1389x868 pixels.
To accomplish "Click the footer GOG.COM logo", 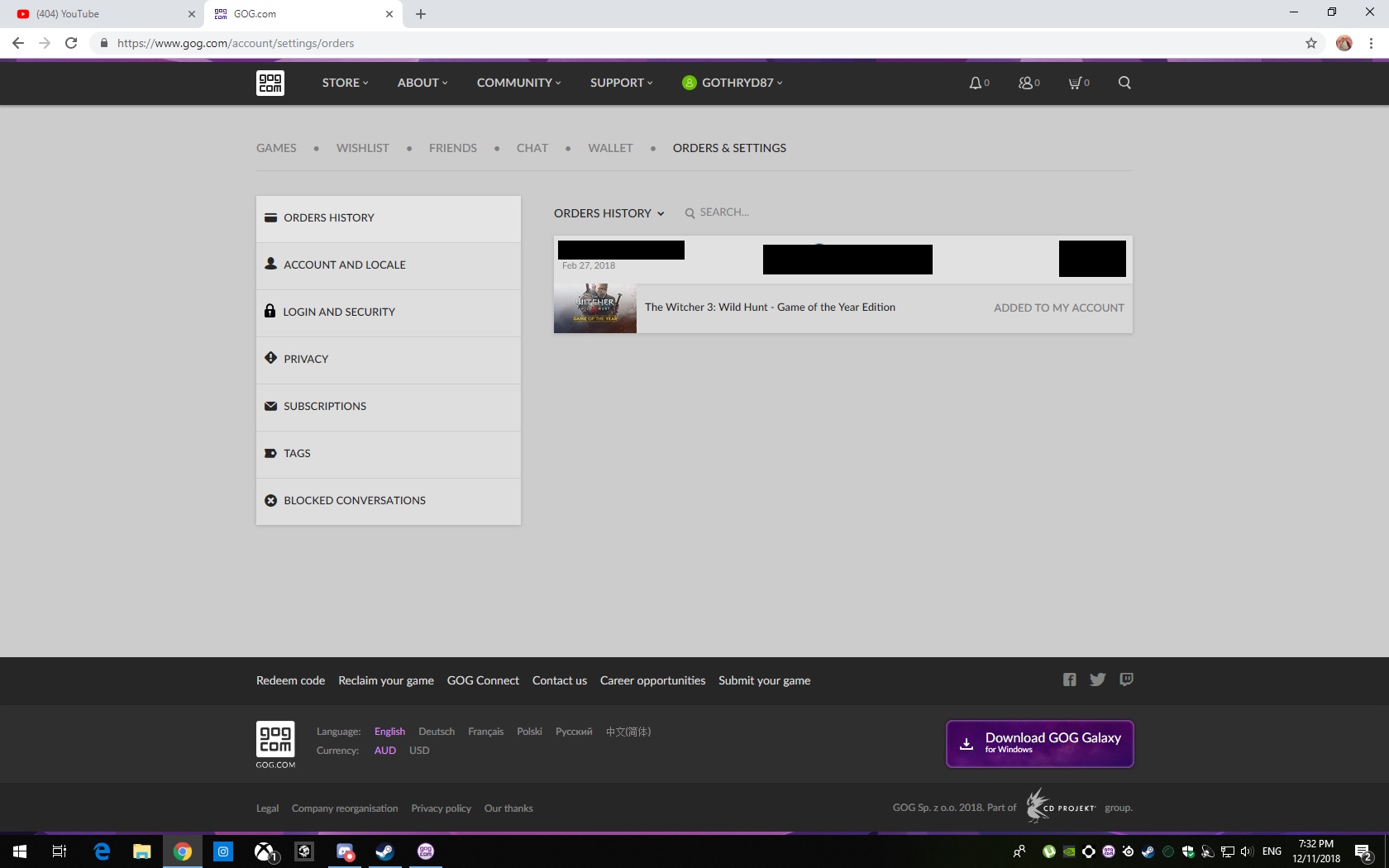I will (275, 745).
